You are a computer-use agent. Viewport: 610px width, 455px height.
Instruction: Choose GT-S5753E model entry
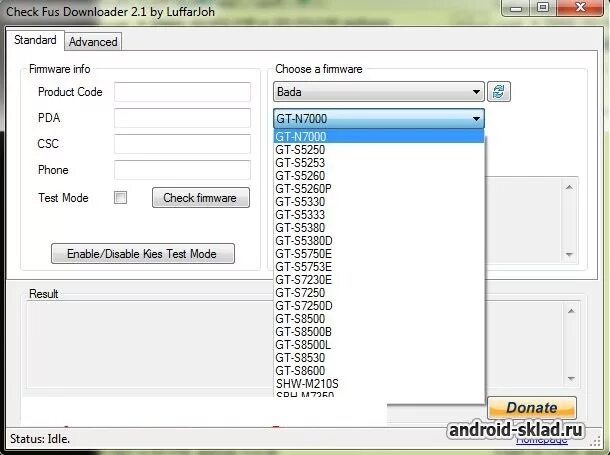(379, 267)
